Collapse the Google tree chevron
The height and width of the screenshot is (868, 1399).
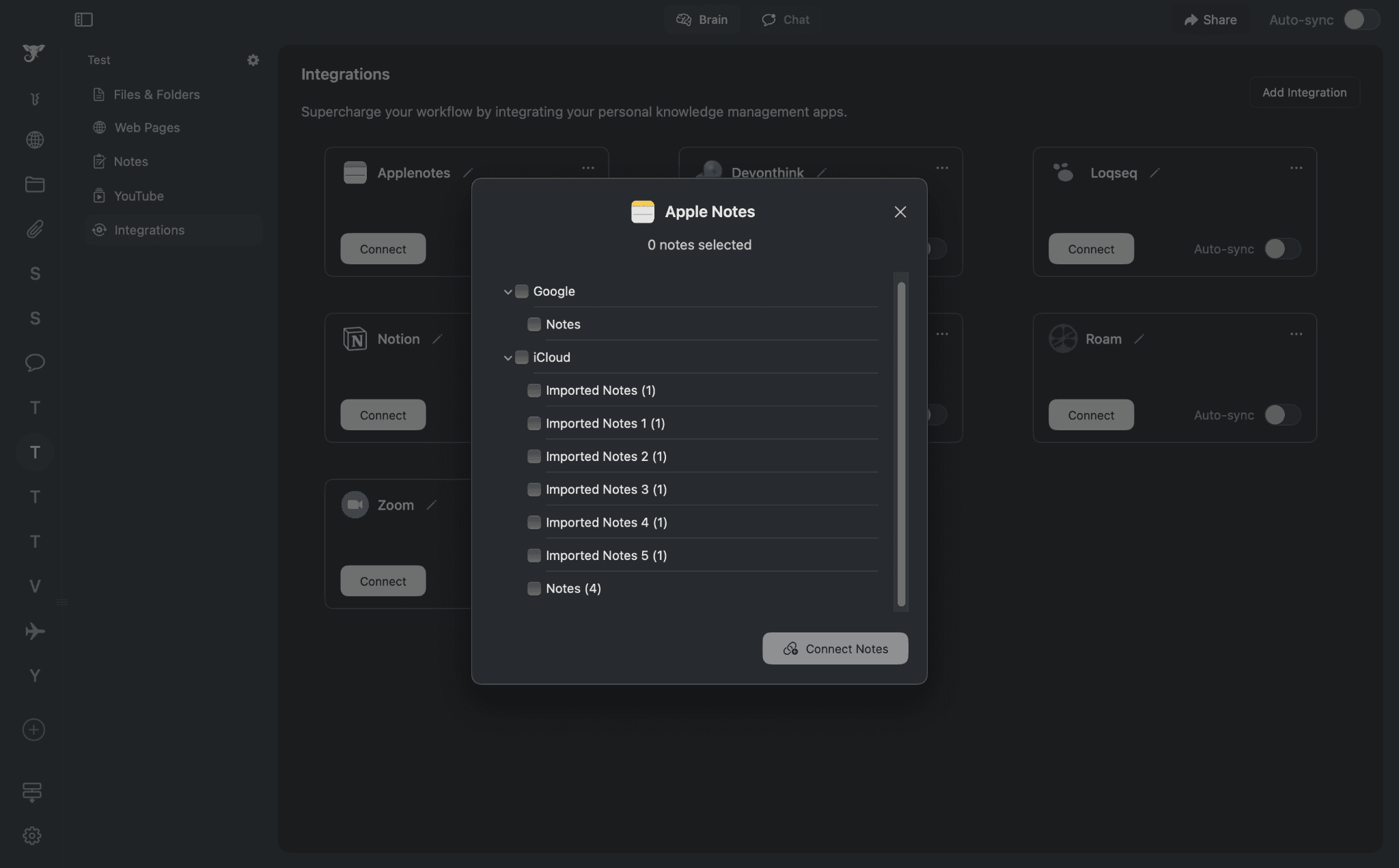(508, 292)
